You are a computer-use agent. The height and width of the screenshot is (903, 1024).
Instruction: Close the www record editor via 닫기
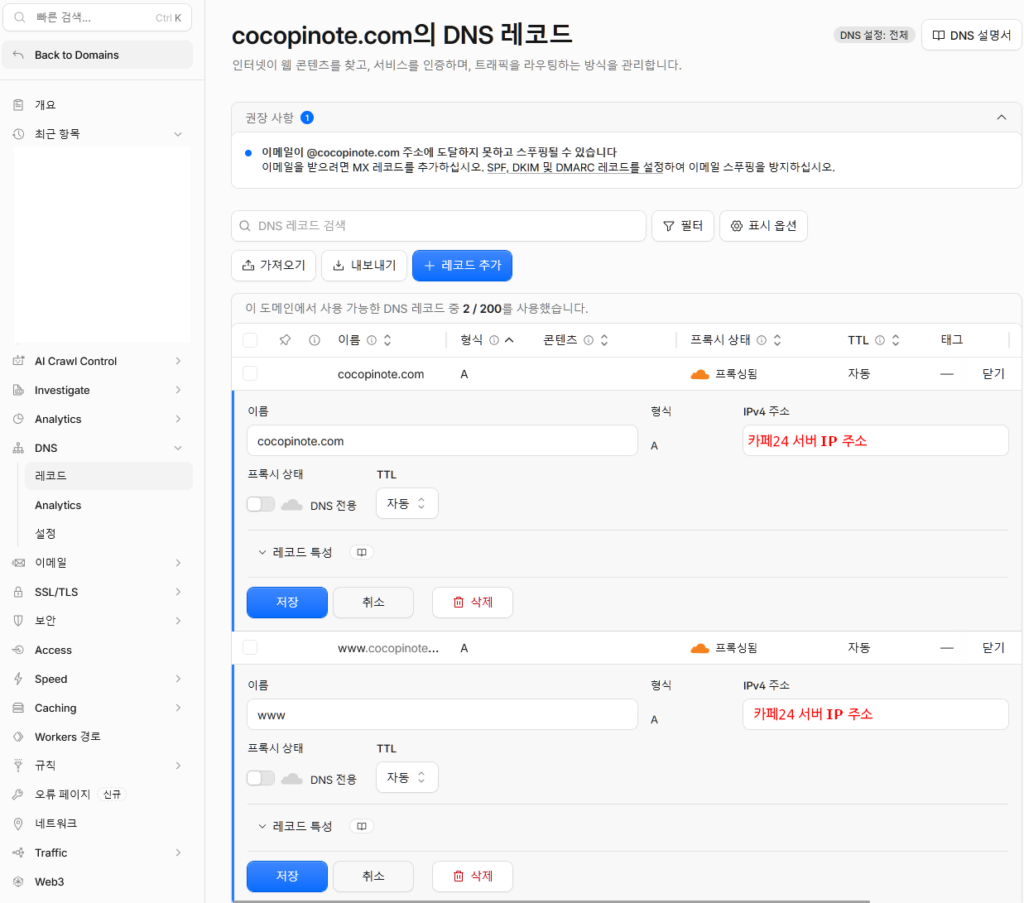[993, 648]
